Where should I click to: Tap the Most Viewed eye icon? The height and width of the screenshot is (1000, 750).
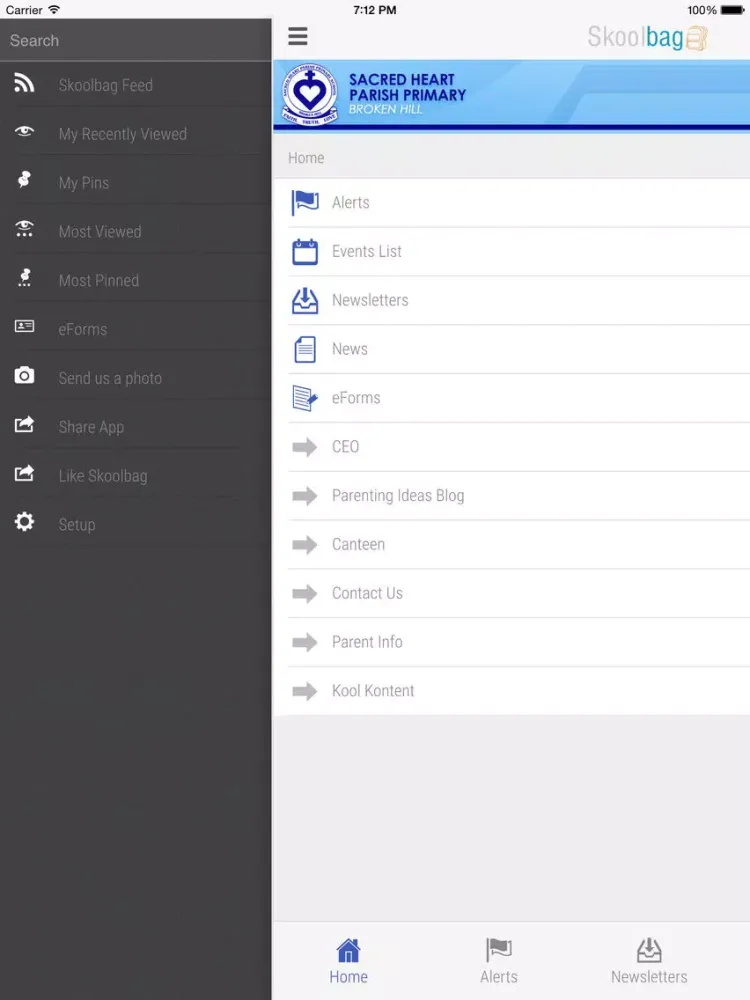pyautogui.click(x=24, y=228)
